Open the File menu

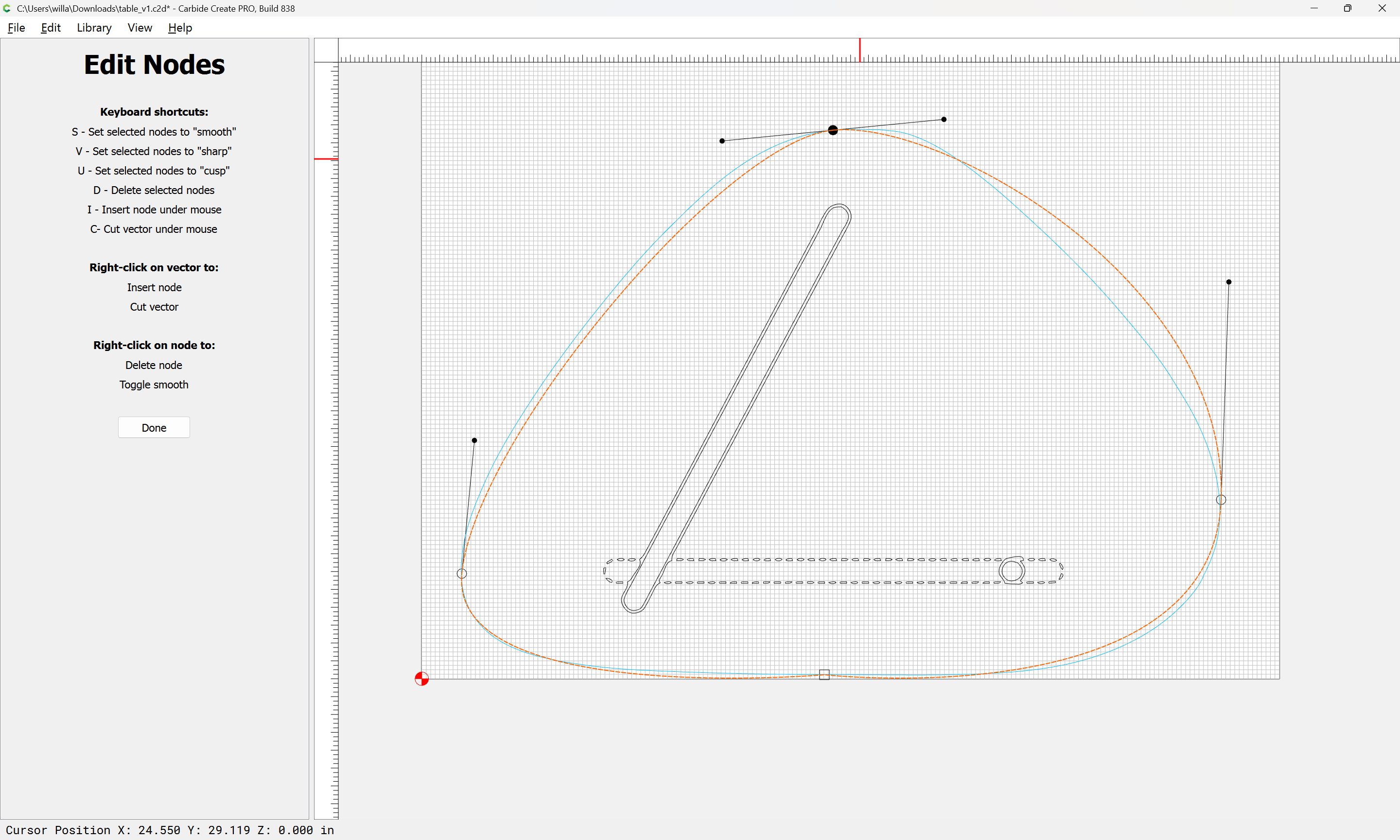click(x=16, y=28)
